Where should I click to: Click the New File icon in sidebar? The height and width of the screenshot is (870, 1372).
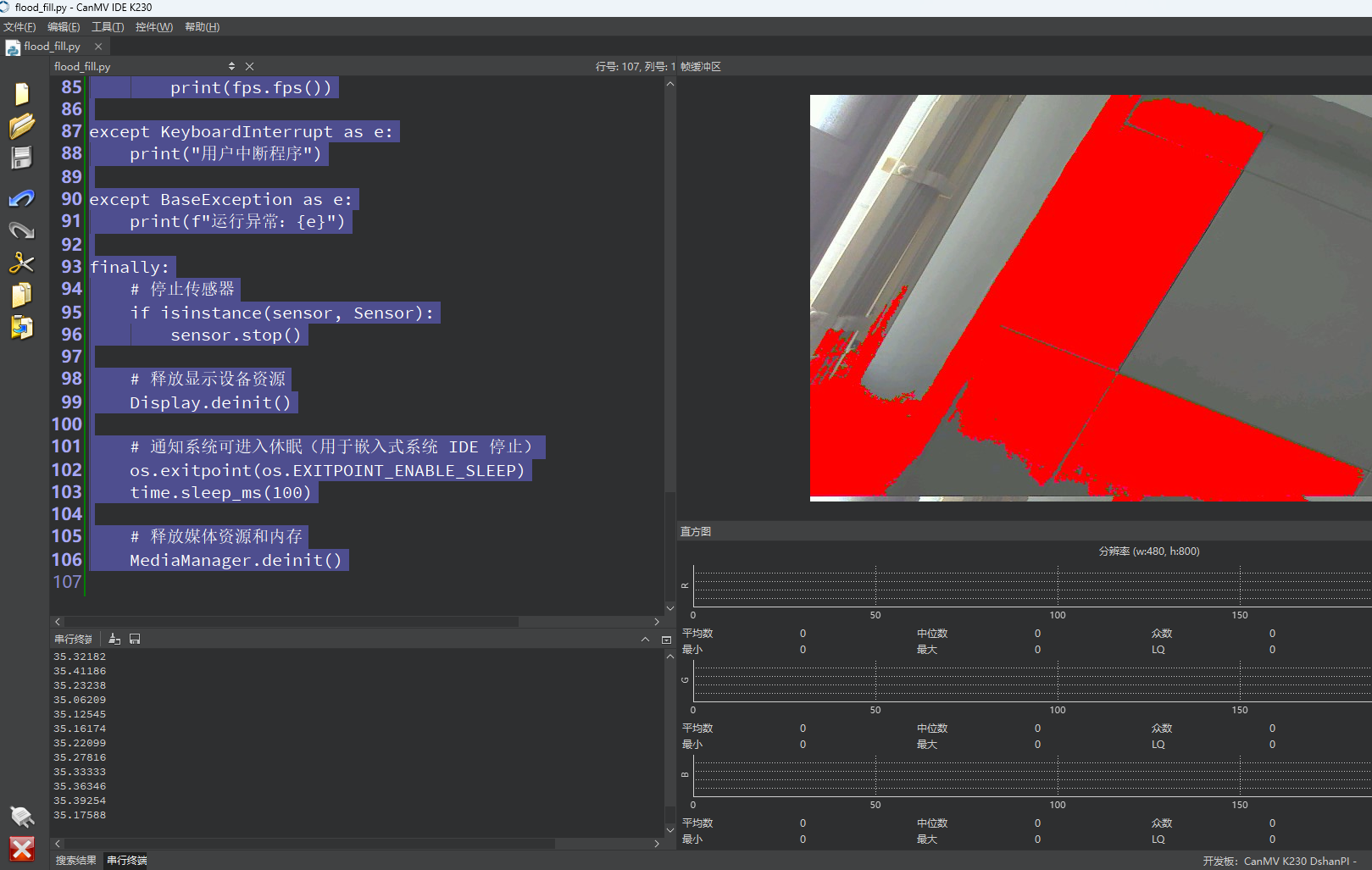pos(22,93)
